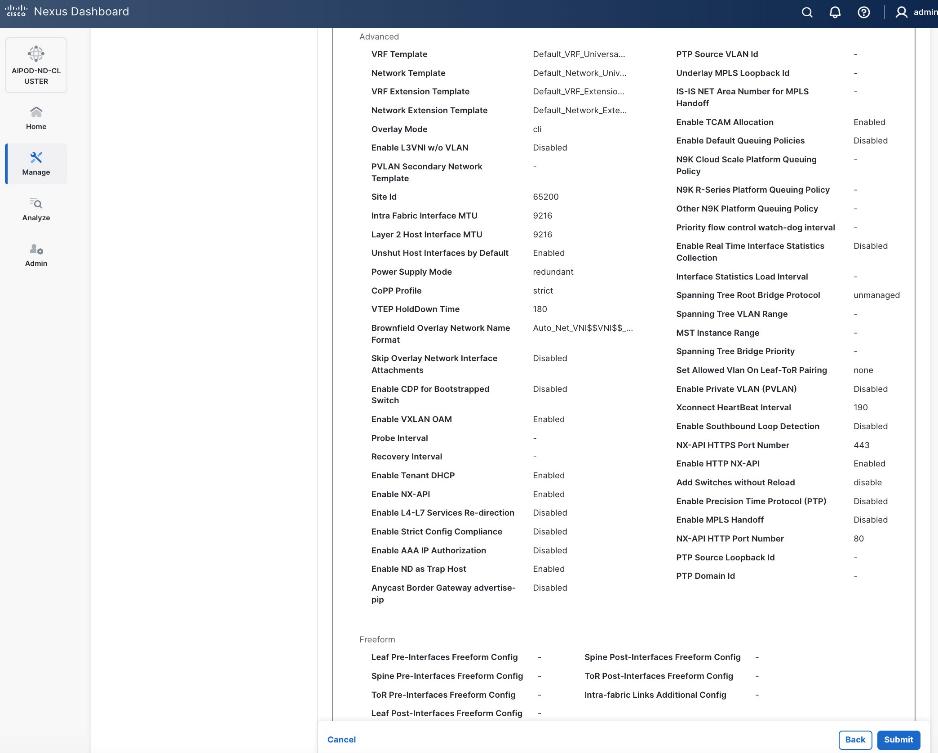
Task: Collapse the Freeform settings section
Action: [x=377, y=639]
